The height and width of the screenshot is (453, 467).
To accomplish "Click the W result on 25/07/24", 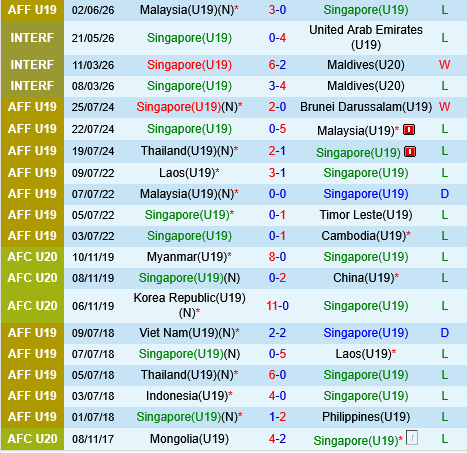I will click(x=445, y=107).
